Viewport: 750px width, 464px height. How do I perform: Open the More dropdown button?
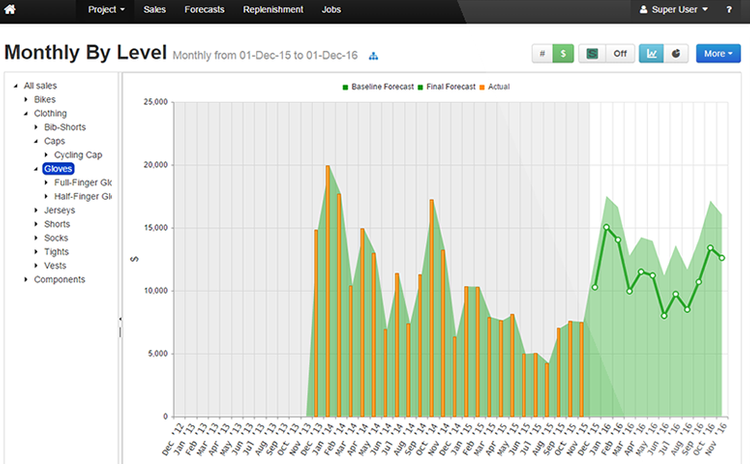coord(719,54)
